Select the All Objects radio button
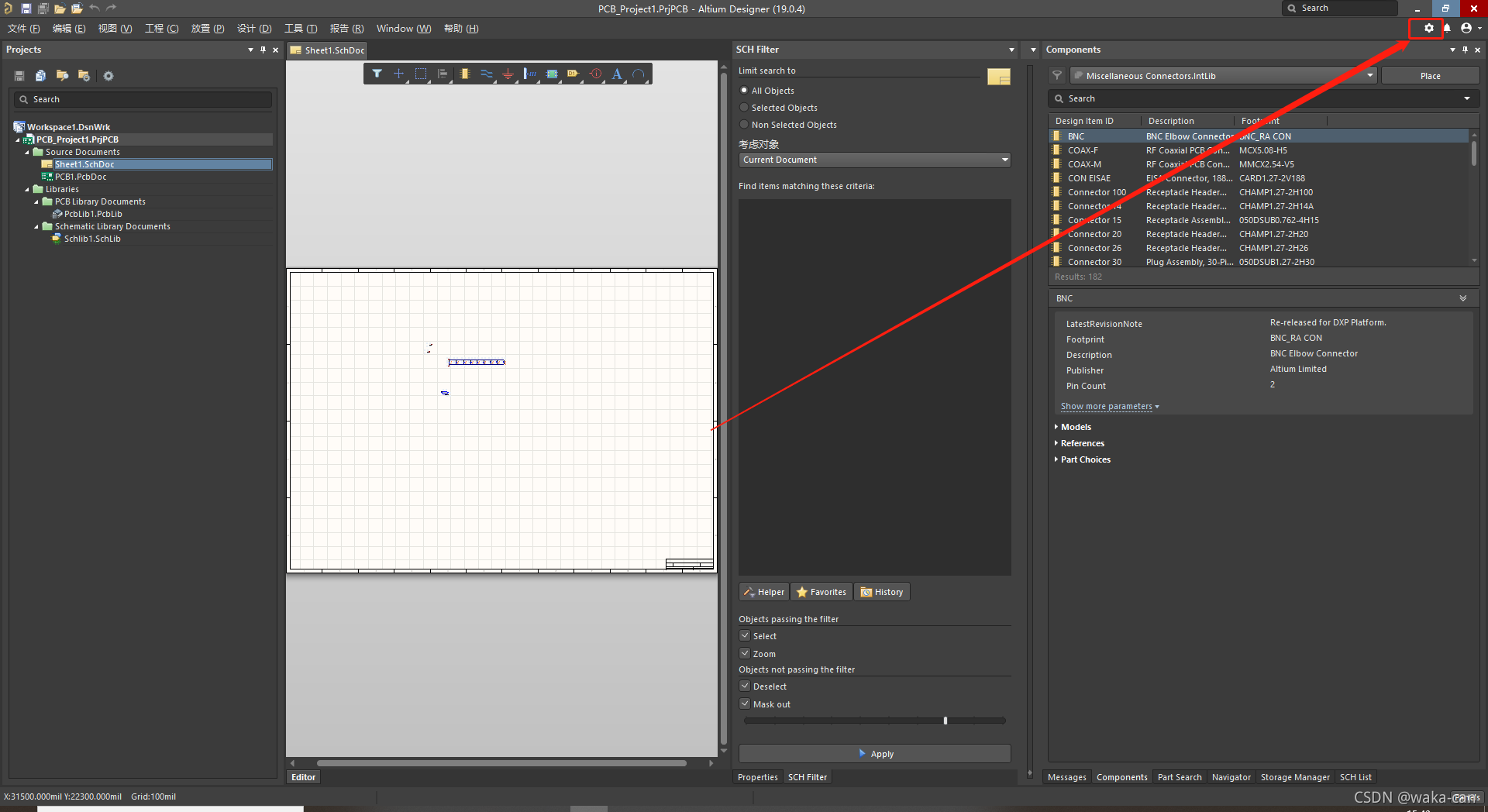 [x=744, y=91]
